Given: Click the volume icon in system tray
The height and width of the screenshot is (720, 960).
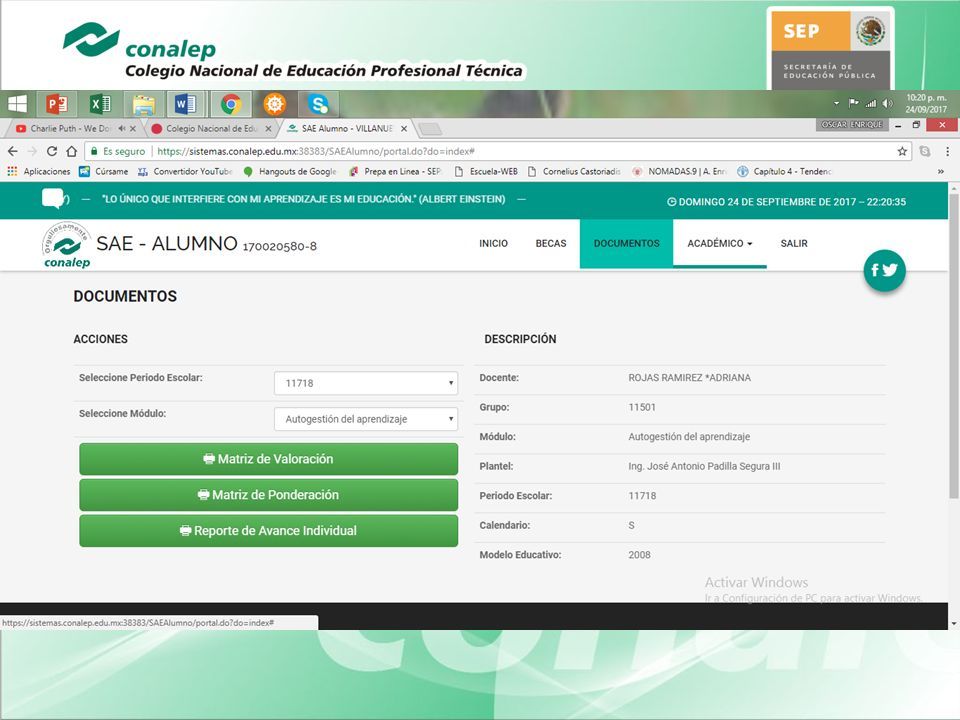Looking at the screenshot, I should point(887,103).
